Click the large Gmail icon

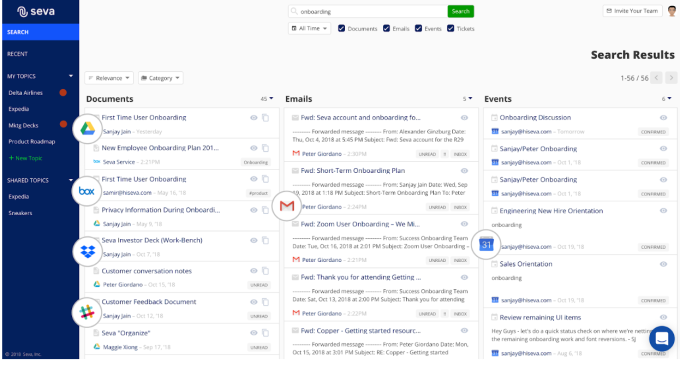pyautogui.click(x=287, y=206)
